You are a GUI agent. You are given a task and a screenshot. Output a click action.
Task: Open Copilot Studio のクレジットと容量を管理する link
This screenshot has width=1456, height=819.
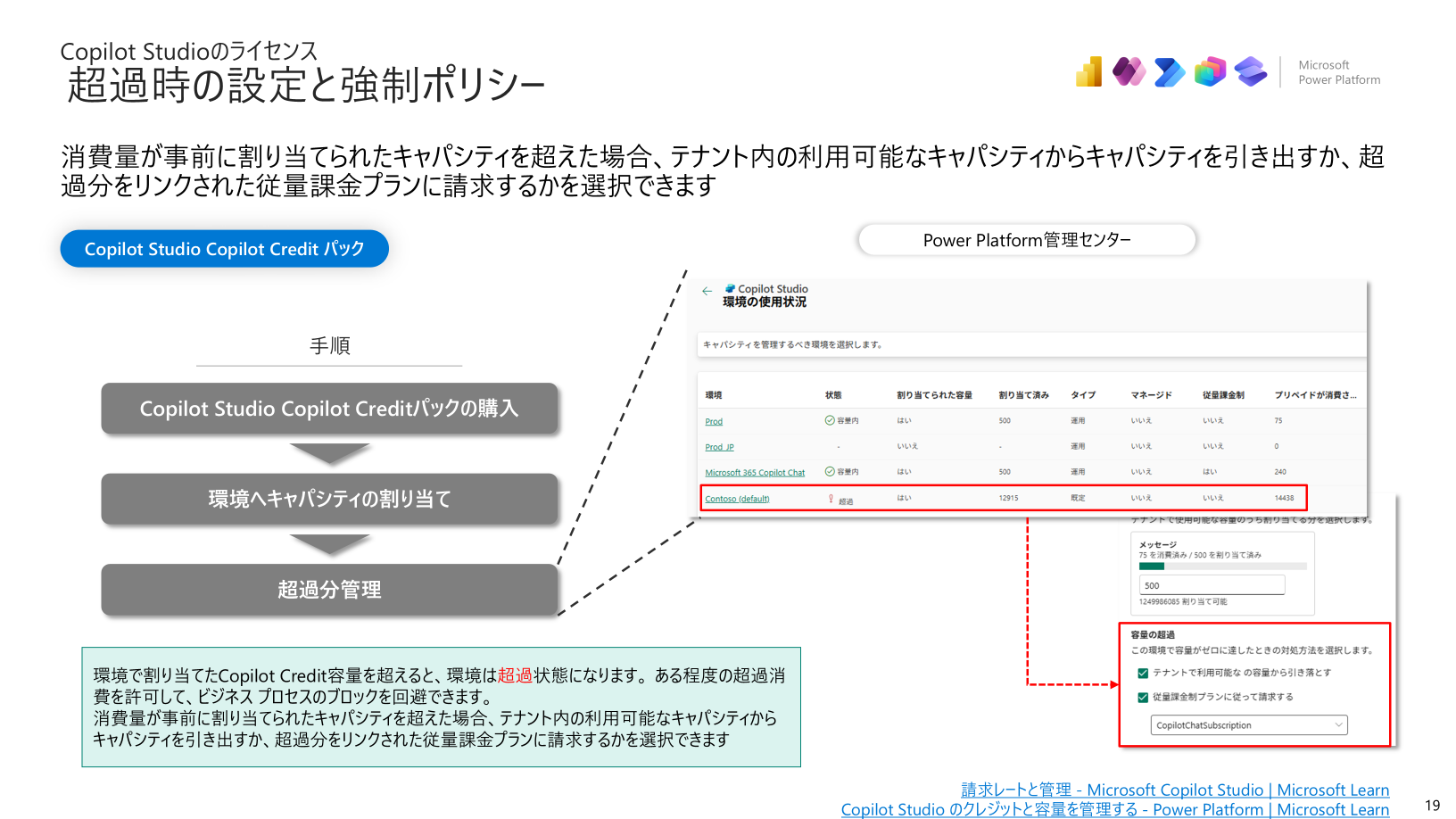click(x=1115, y=809)
